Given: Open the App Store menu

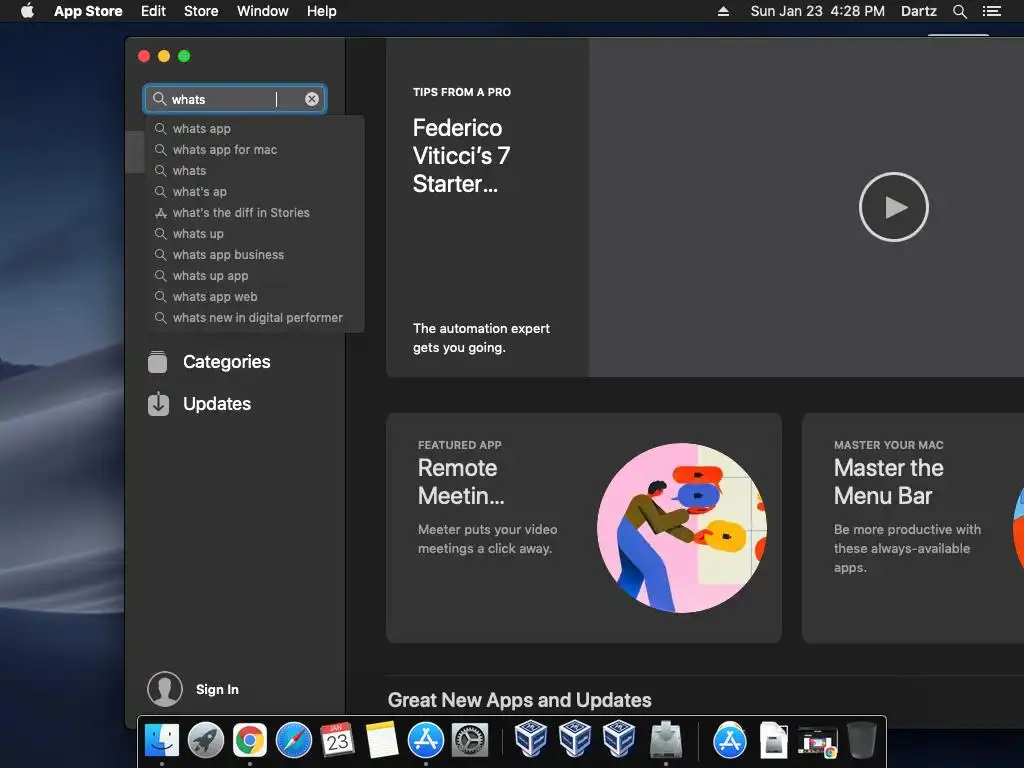Looking at the screenshot, I should pyautogui.click(x=88, y=11).
